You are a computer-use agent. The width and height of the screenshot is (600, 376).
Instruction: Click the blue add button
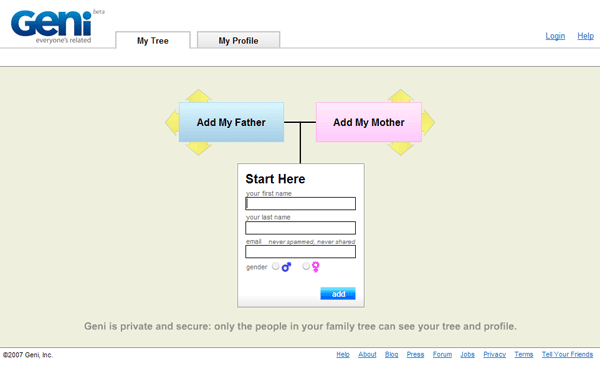click(338, 294)
